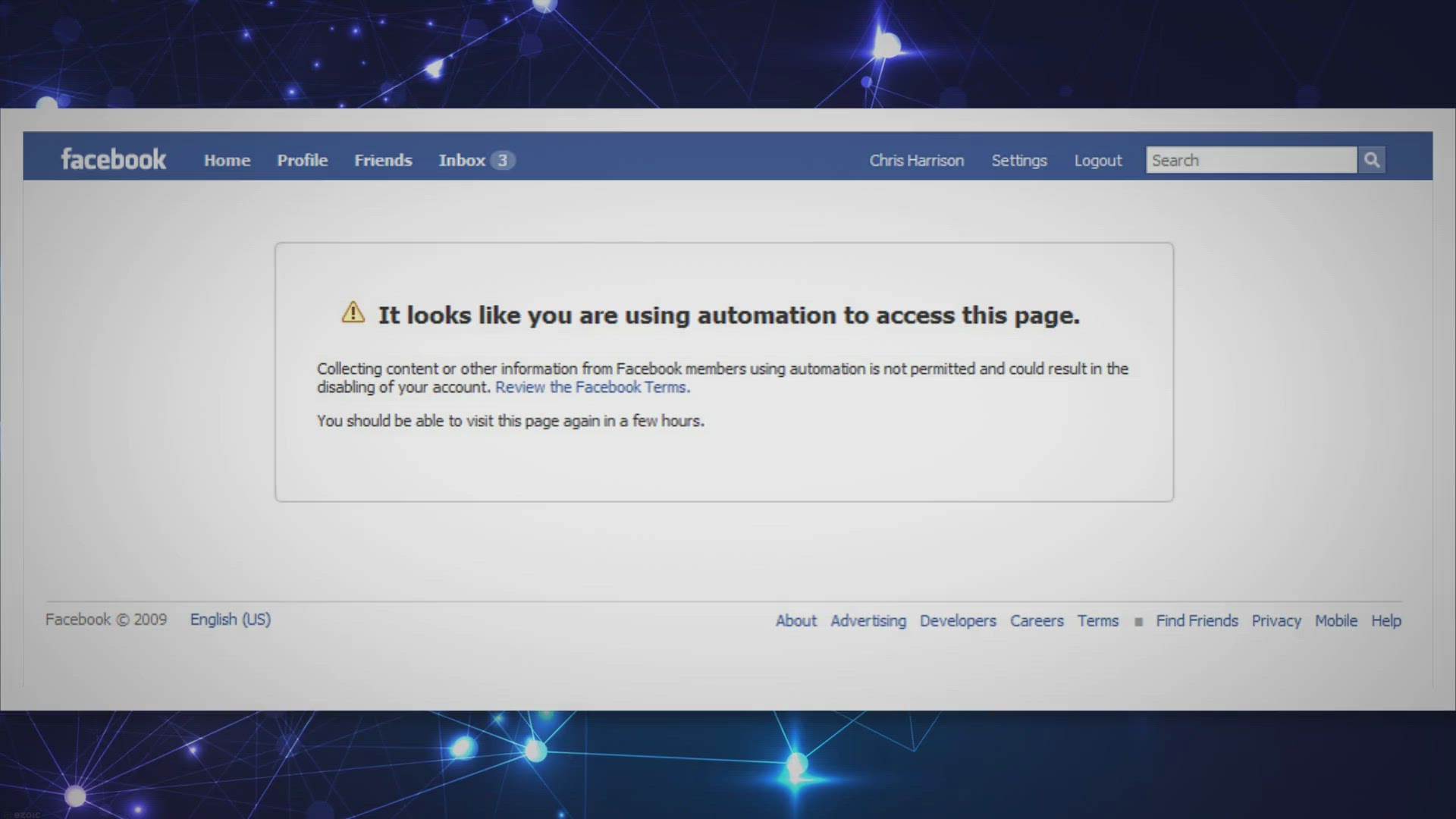Click 'You should be able to visit' text
Screen dimensions: 1456x819
point(510,421)
